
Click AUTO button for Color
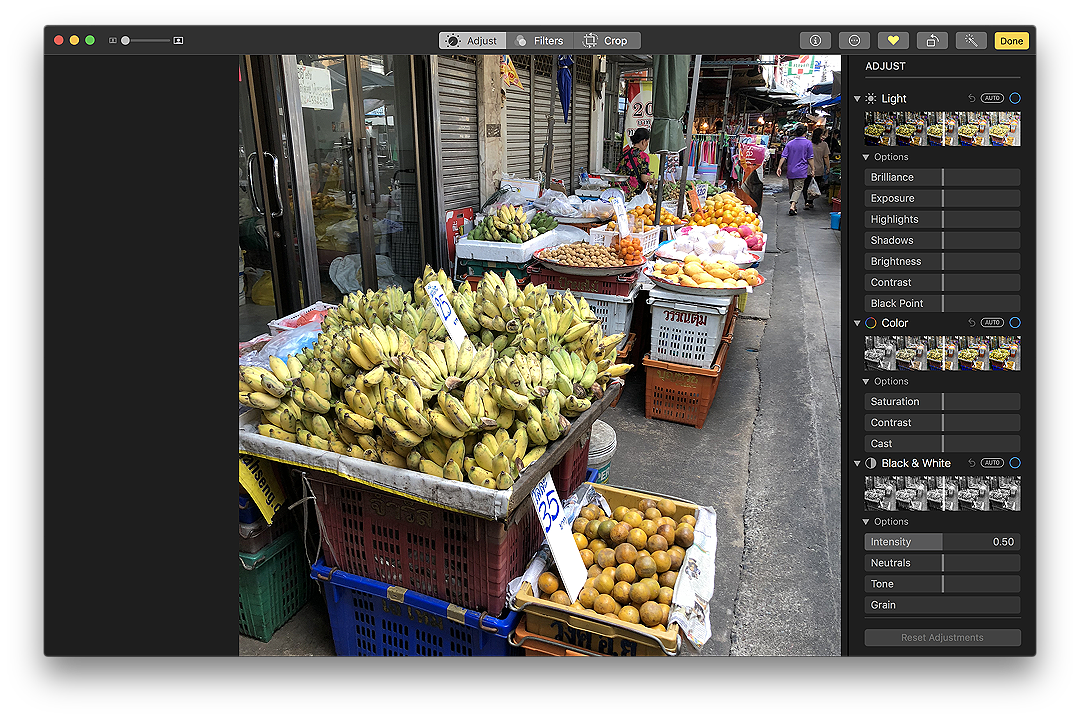[x=992, y=323]
